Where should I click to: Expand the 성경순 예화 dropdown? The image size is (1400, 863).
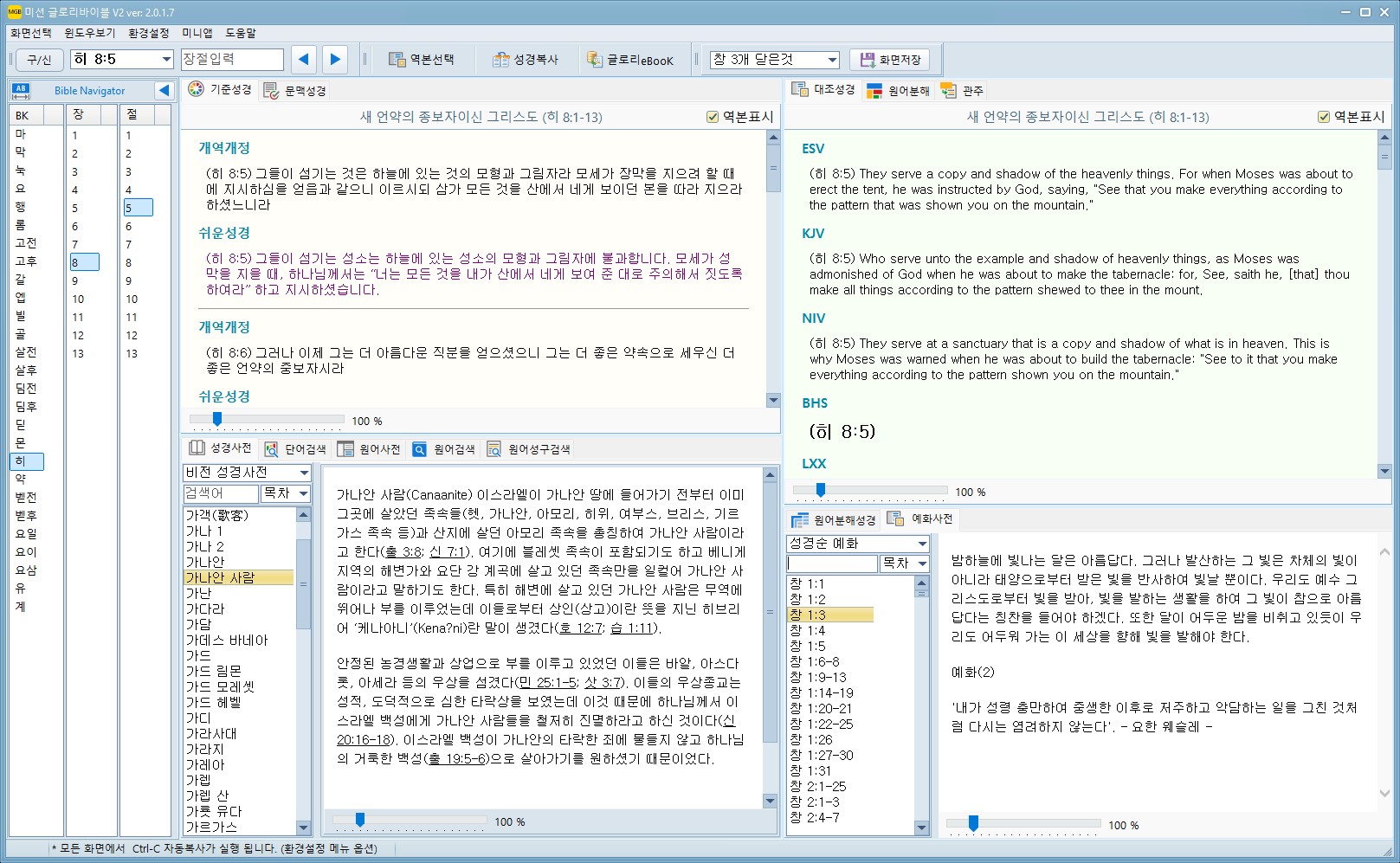point(922,544)
